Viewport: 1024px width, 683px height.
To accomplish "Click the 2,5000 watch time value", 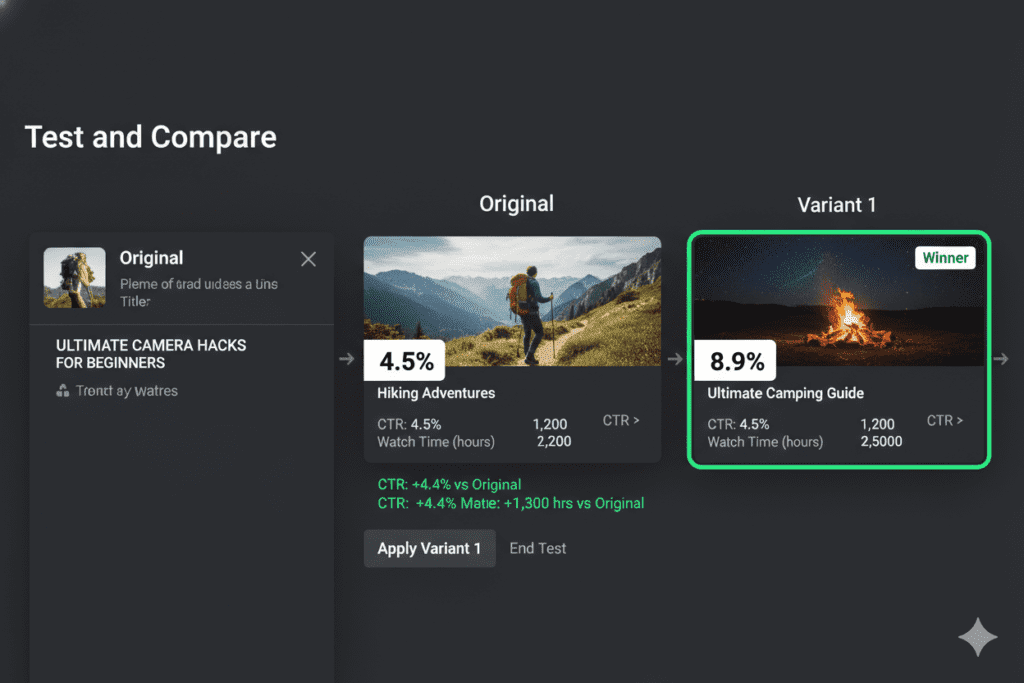I will 881,442.
